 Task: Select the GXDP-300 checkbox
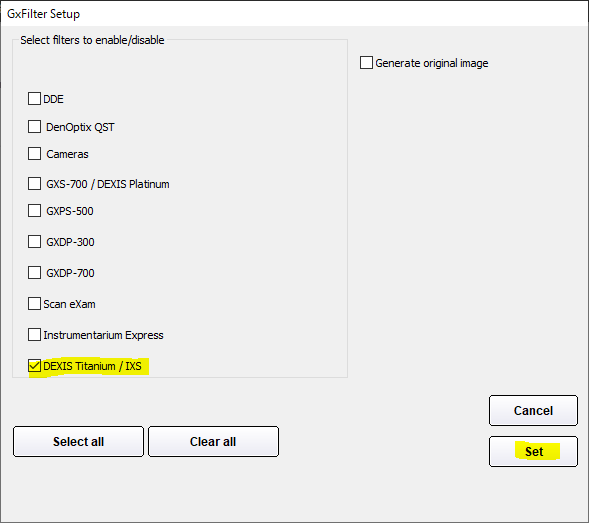click(x=34, y=242)
